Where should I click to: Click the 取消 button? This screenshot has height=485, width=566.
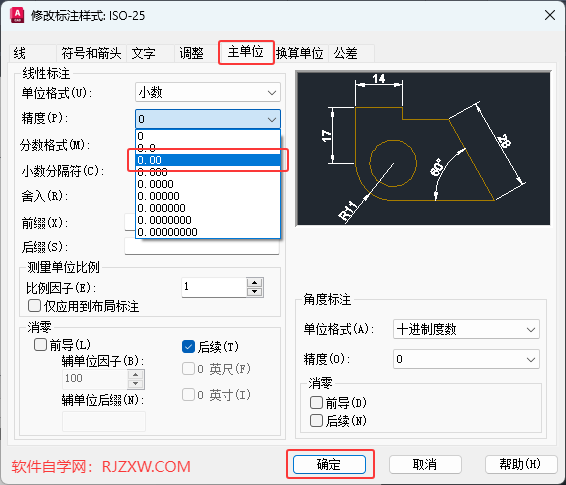click(x=425, y=464)
